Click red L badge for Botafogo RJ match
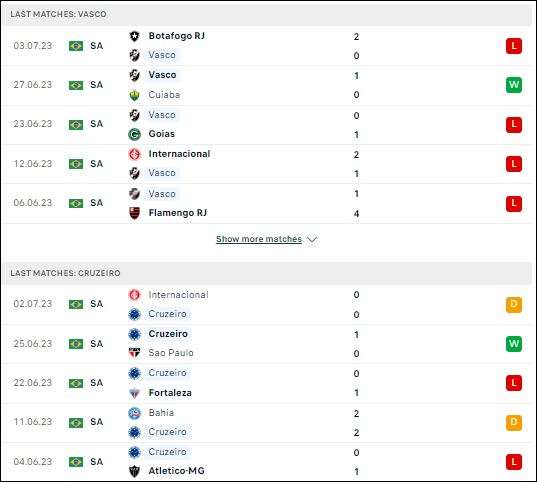 pyautogui.click(x=514, y=46)
